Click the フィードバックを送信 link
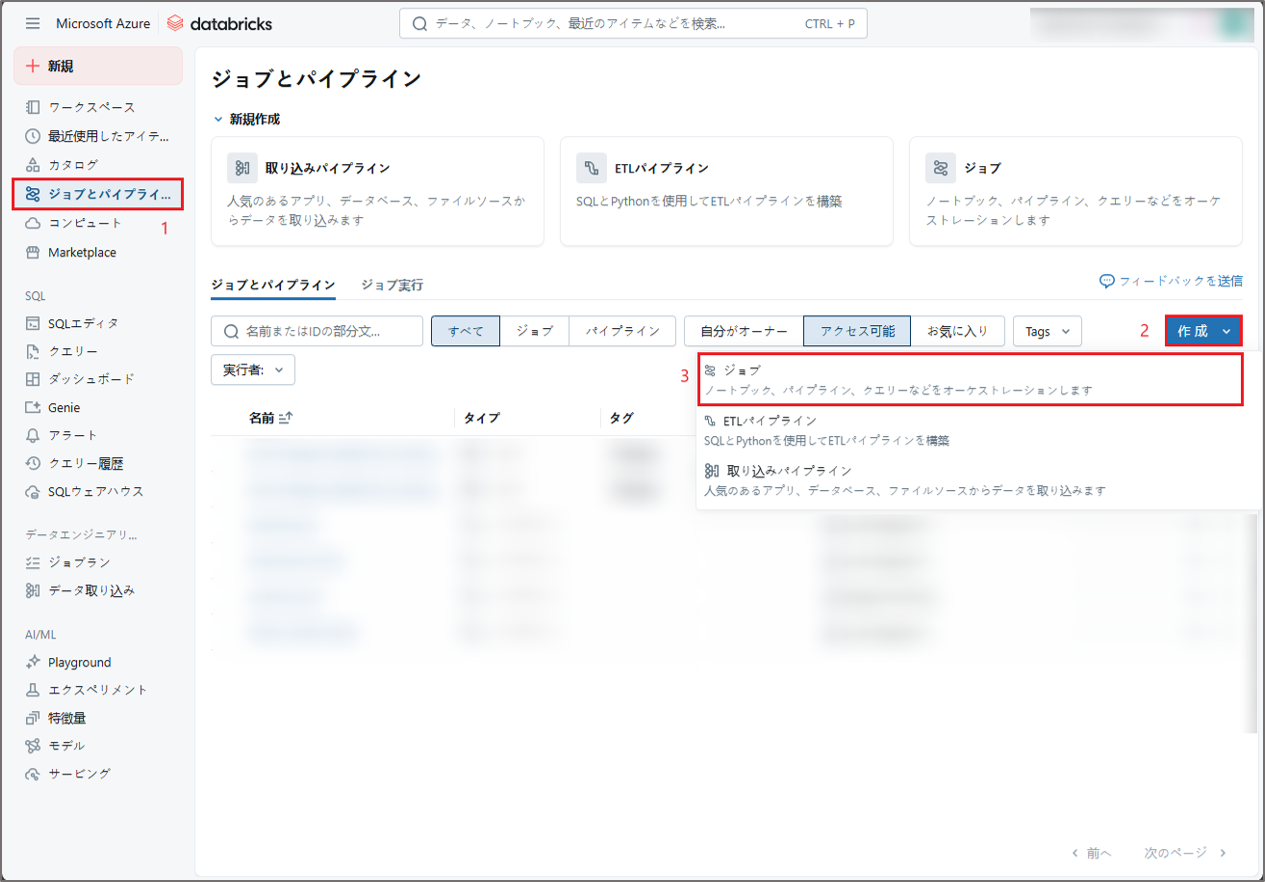Screen dimensions: 1265x882 click(x=1171, y=281)
